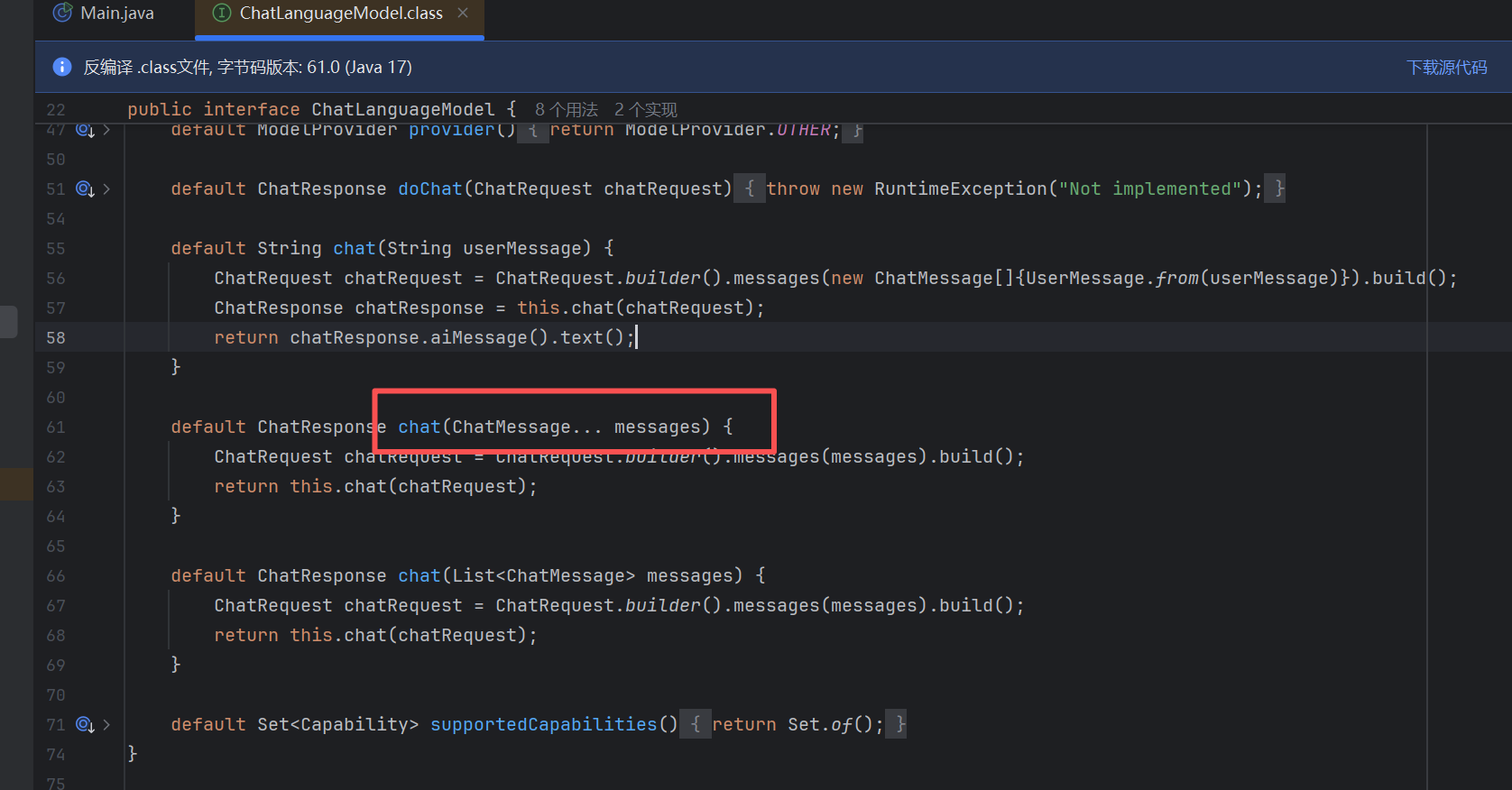Click the doChat method name
The width and height of the screenshot is (1512, 790).
tap(430, 188)
